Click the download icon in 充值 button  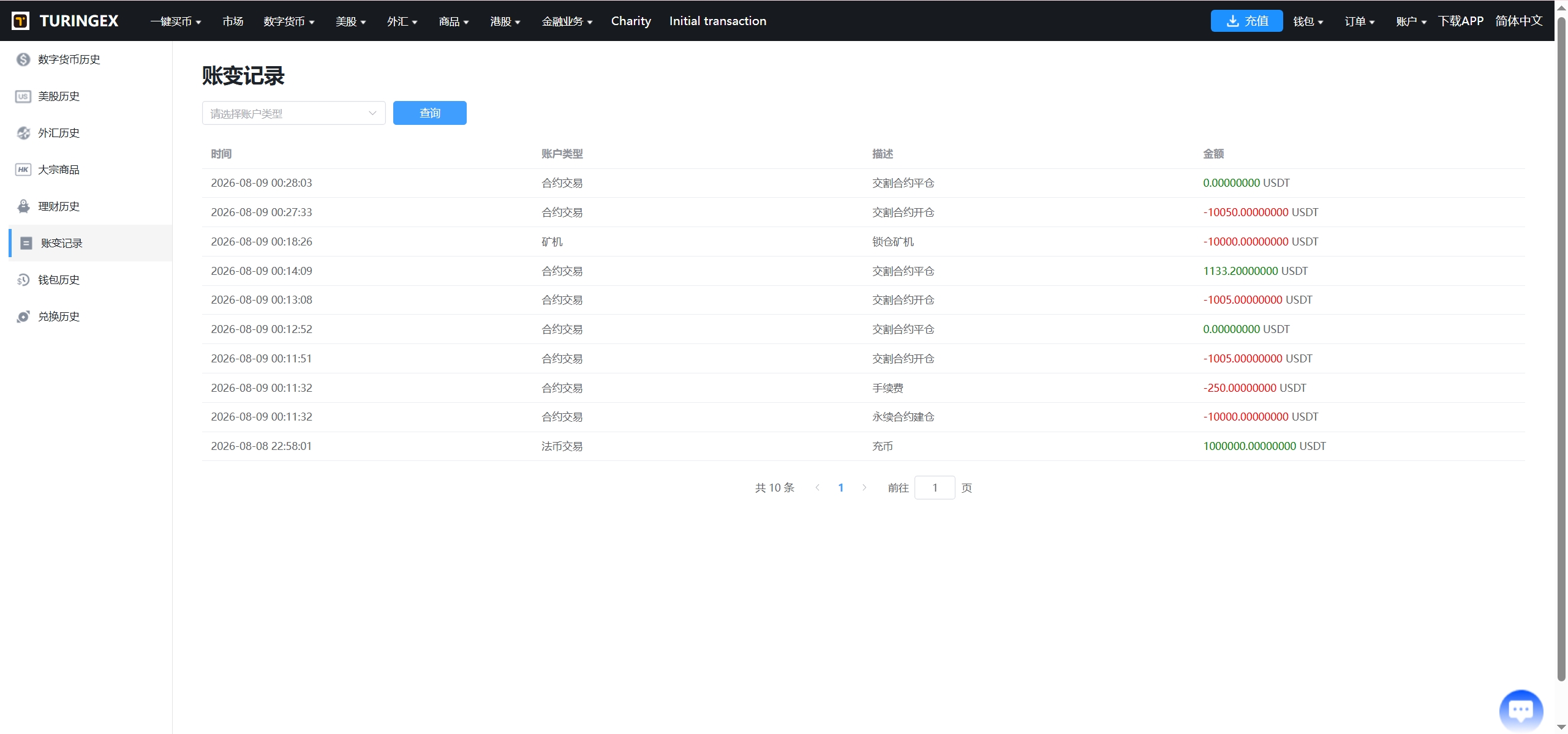(x=1233, y=21)
